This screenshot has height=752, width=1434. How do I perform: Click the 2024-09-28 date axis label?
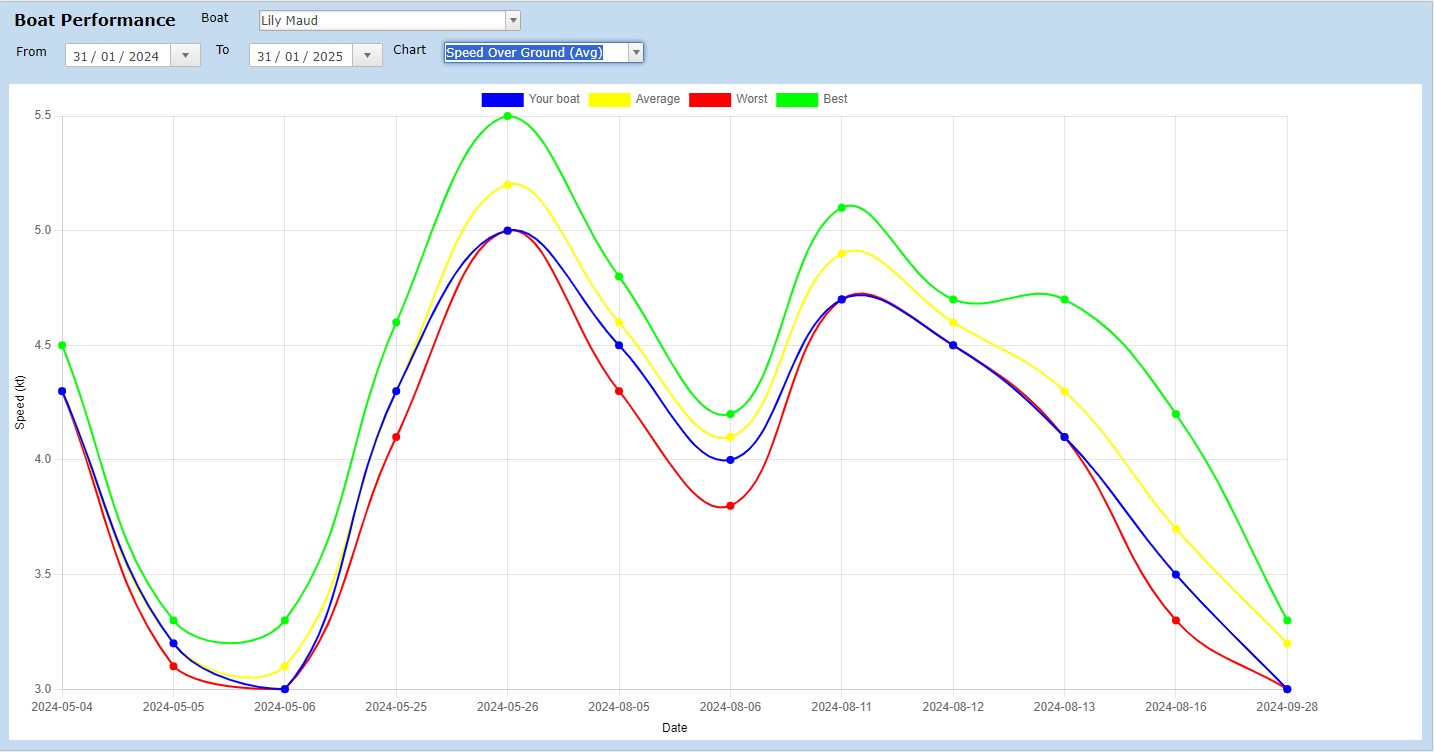pos(1287,706)
